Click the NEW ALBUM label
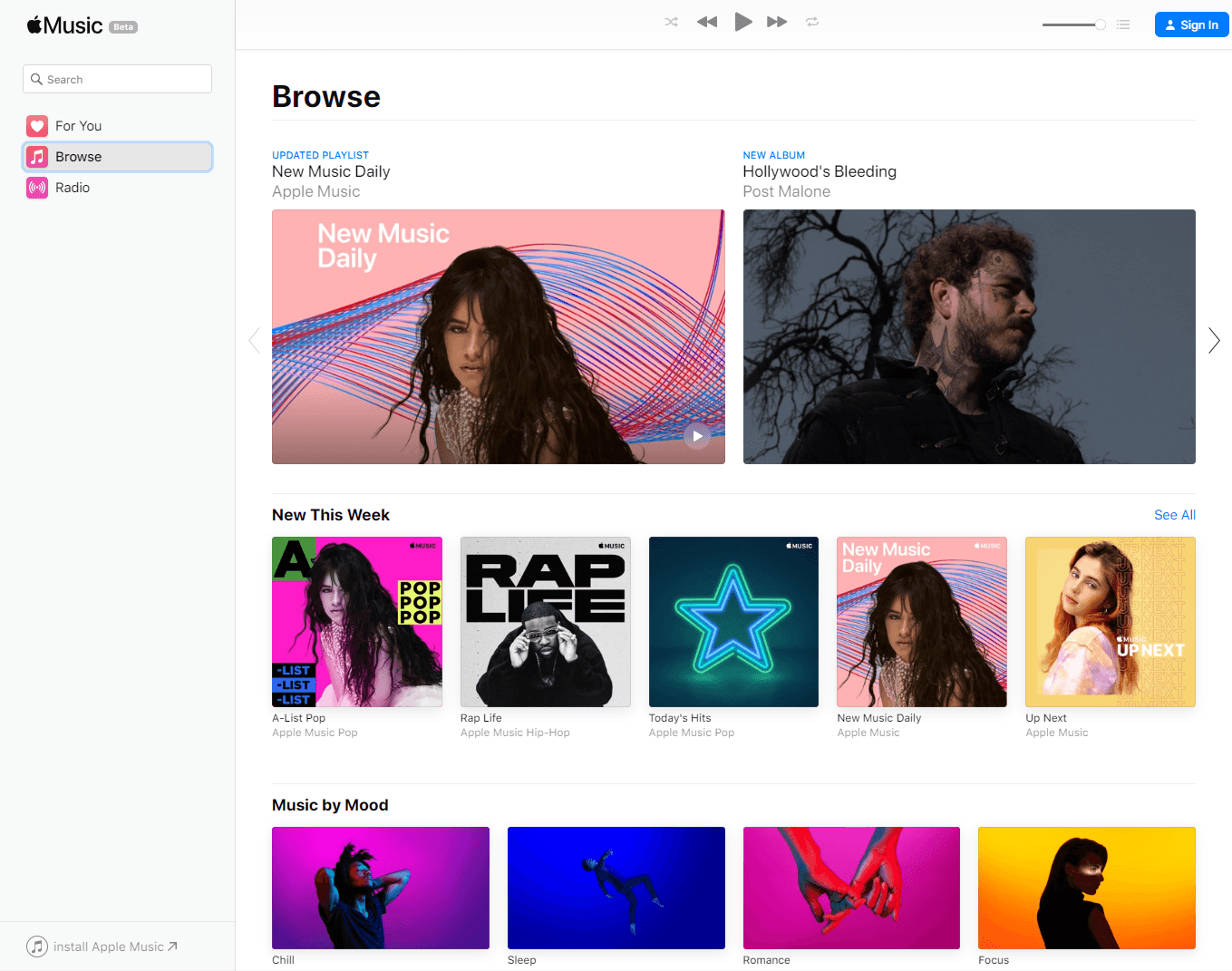 coord(774,155)
